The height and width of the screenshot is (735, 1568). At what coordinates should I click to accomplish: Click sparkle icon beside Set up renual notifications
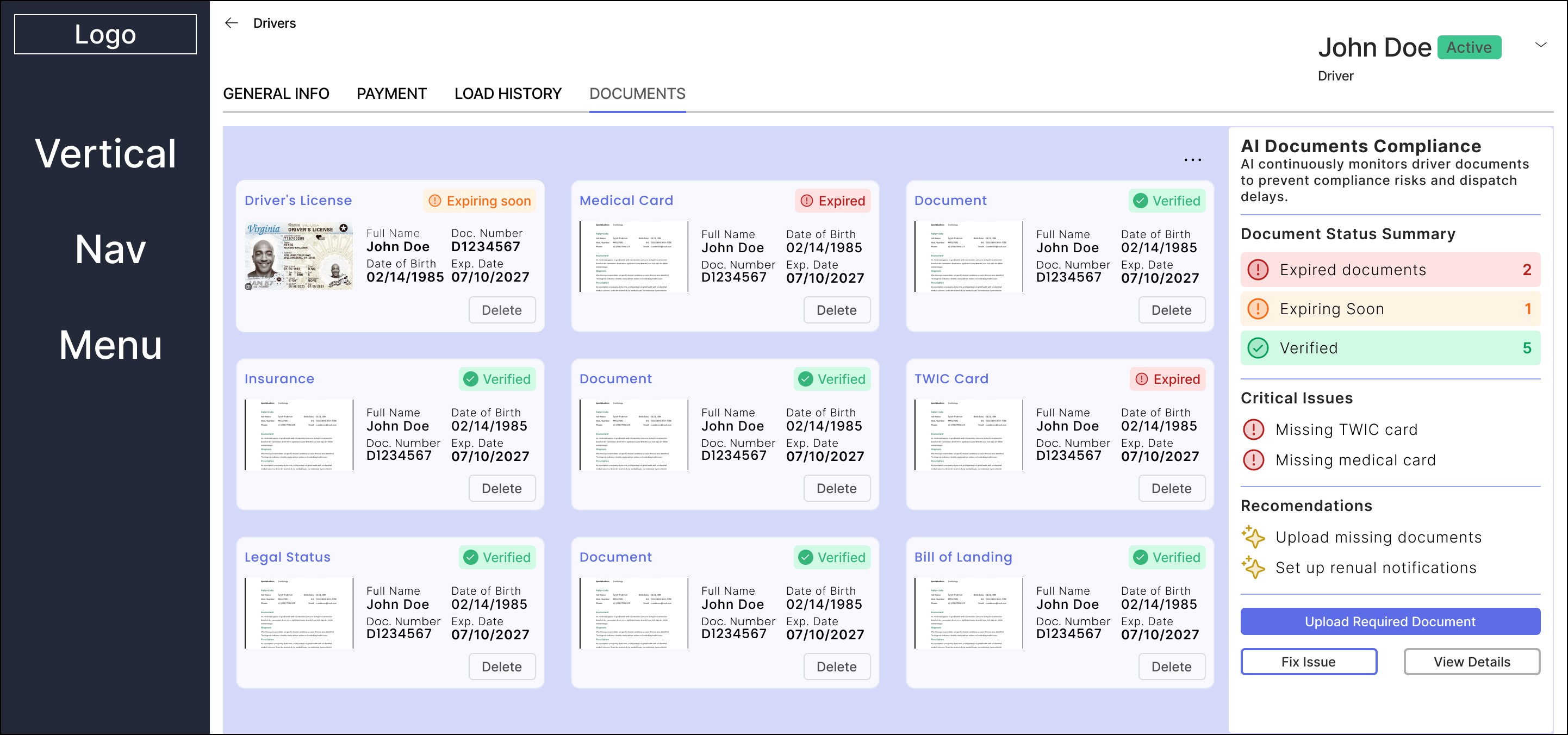click(1253, 567)
